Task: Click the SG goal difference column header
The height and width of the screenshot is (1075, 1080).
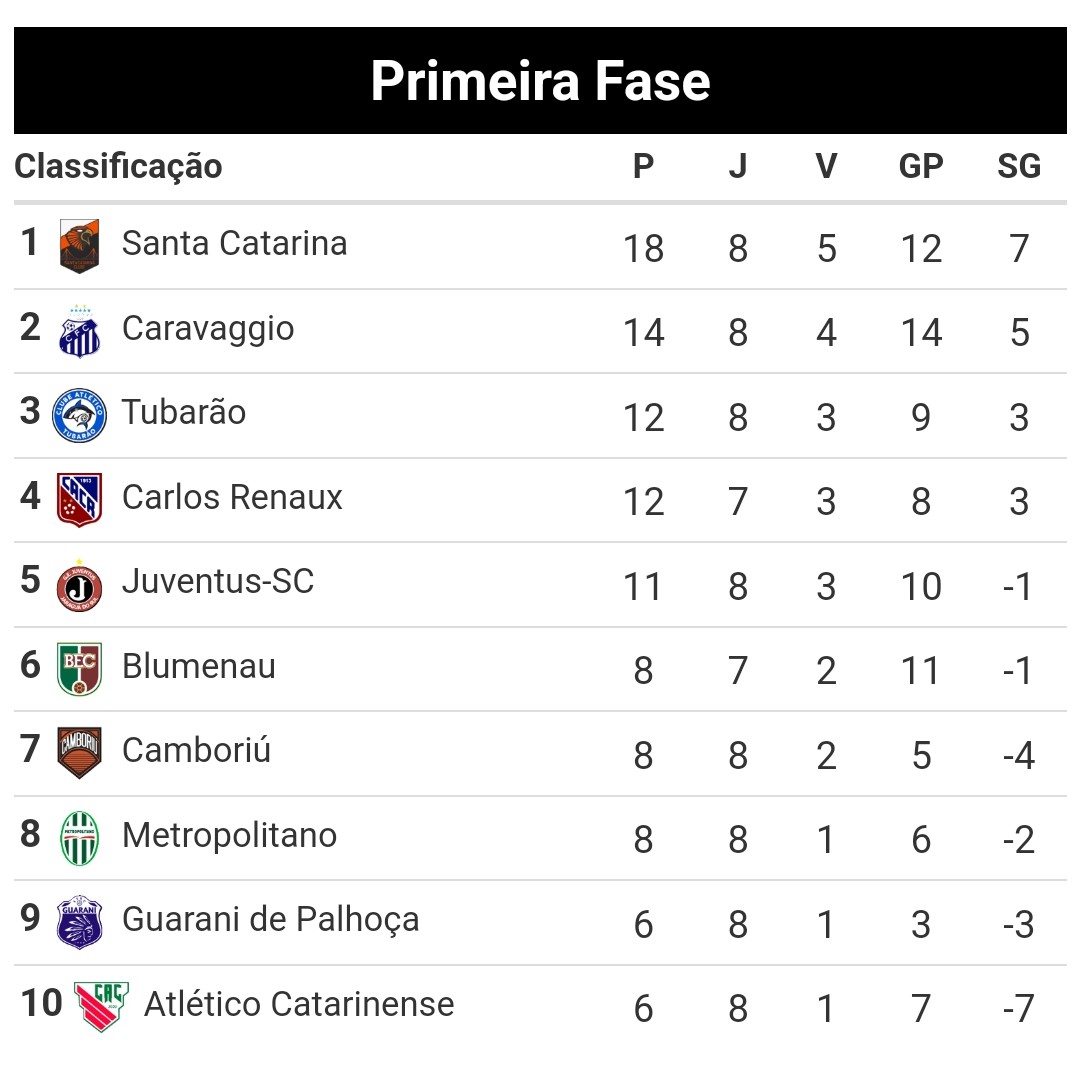Action: 1018,166
